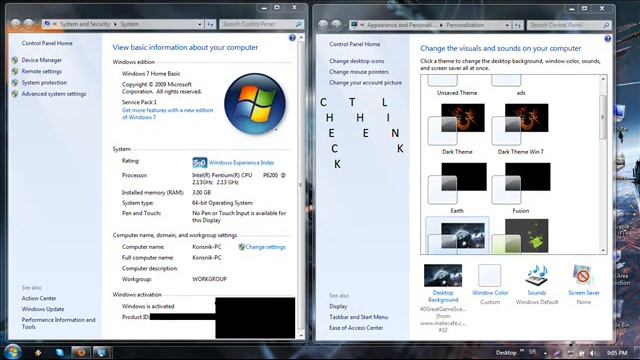
Task: Open Desktop Background settings
Action: [443, 283]
